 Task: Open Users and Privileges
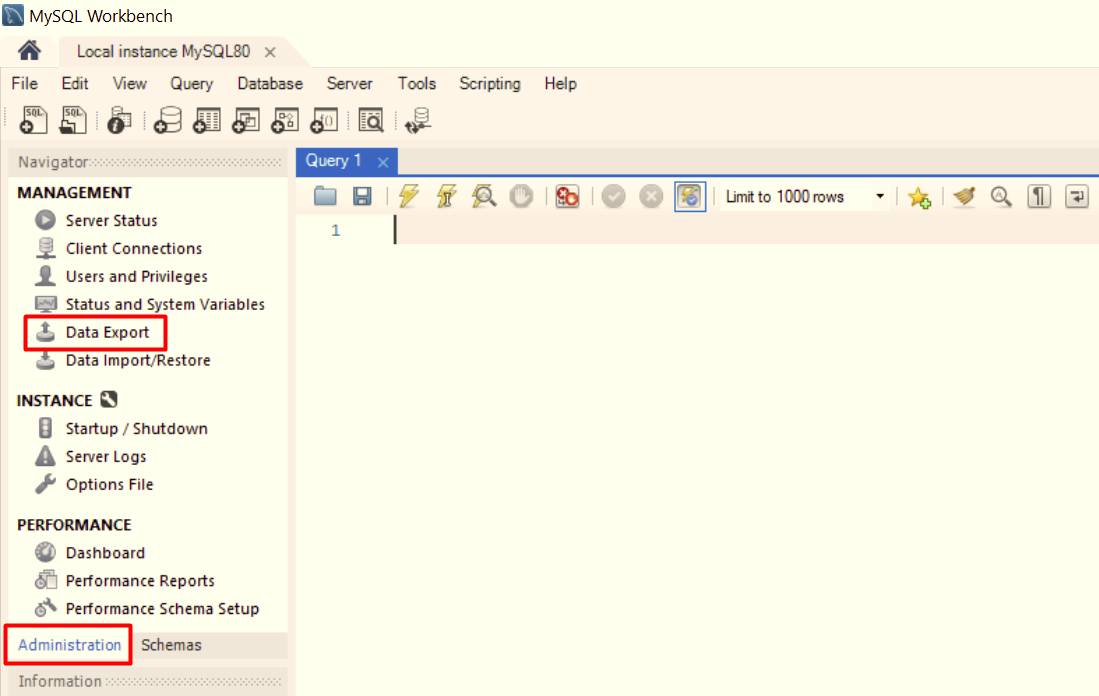[137, 276]
